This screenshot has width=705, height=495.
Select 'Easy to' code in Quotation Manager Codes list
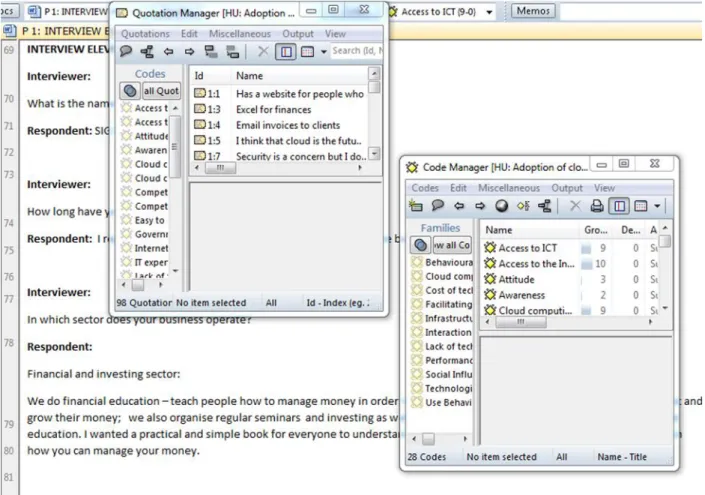(x=144, y=220)
